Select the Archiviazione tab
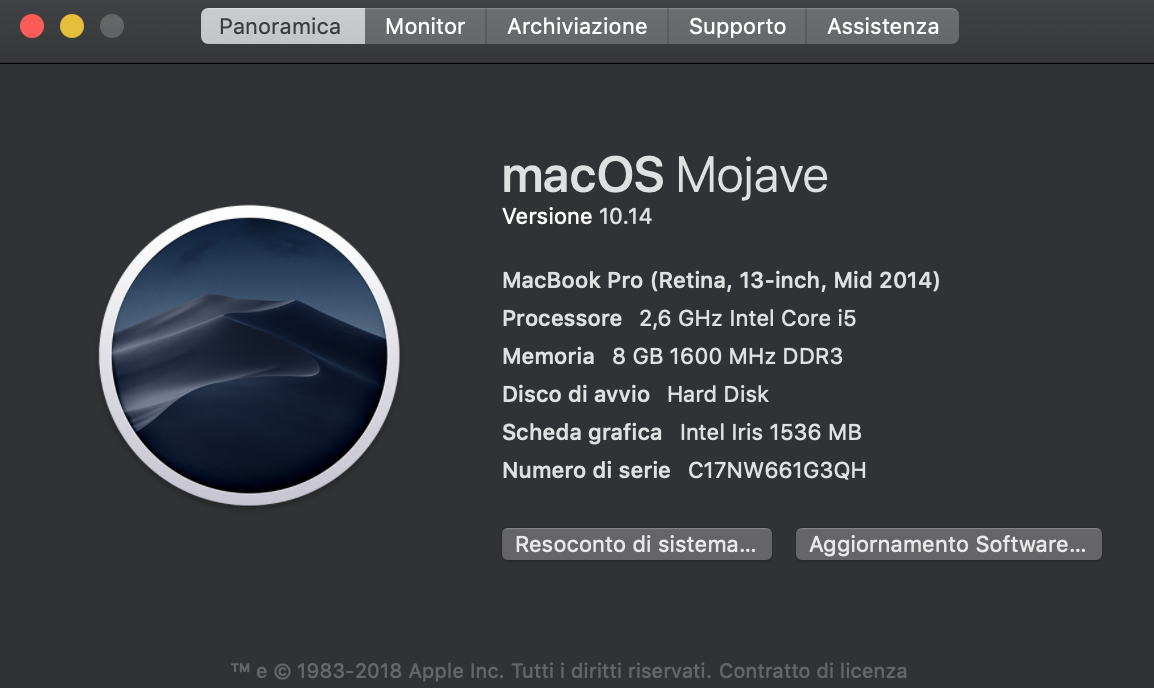The image size is (1154, 688). tap(577, 26)
